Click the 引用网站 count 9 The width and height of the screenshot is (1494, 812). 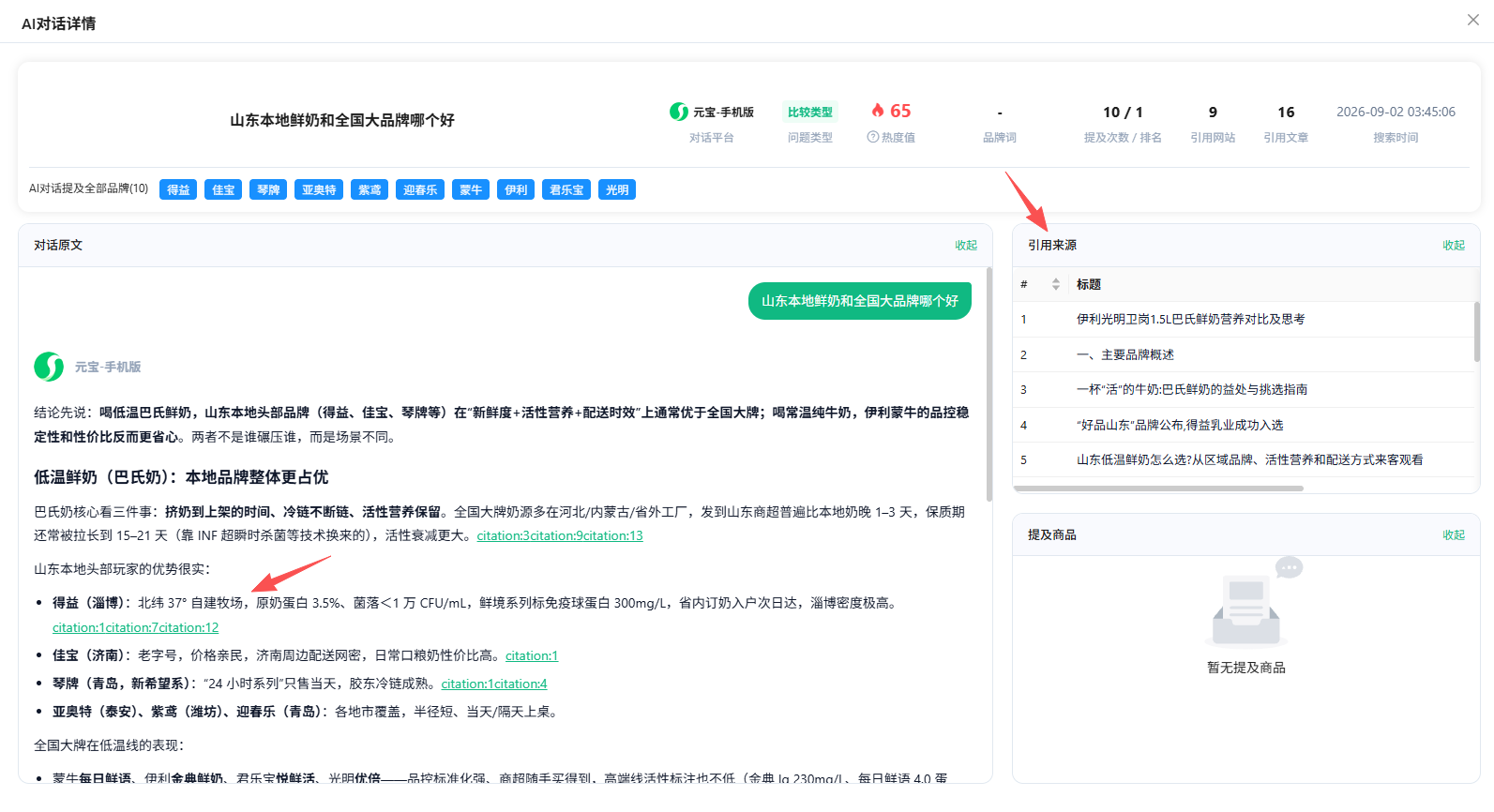click(1213, 112)
